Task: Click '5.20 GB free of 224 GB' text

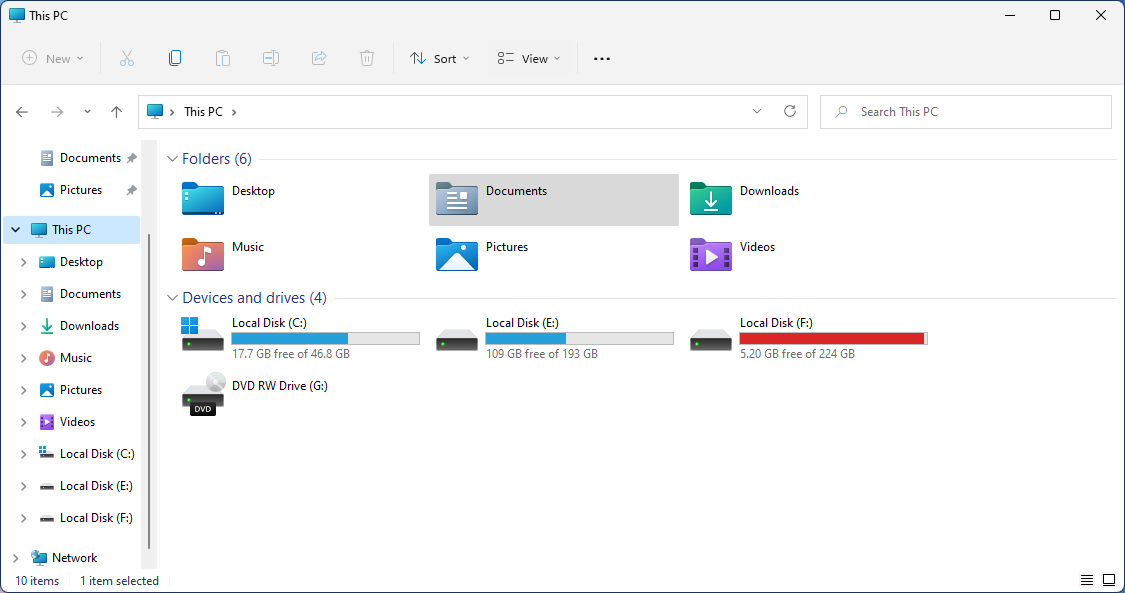Action: [797, 354]
